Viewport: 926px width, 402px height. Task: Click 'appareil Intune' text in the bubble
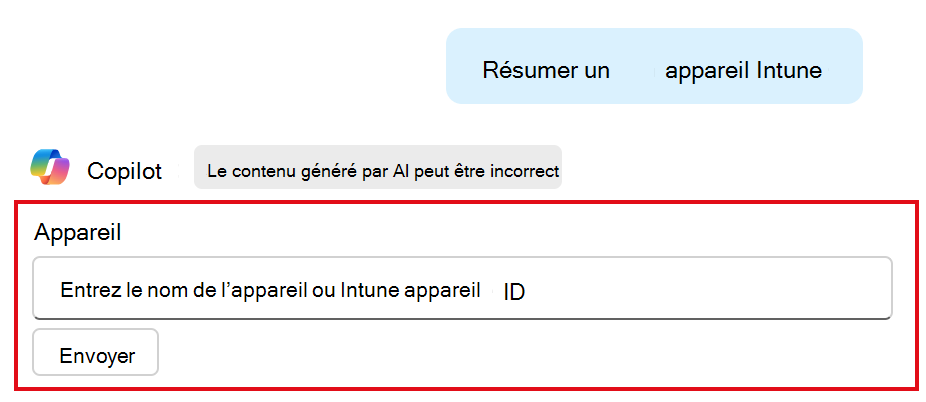[744, 71]
